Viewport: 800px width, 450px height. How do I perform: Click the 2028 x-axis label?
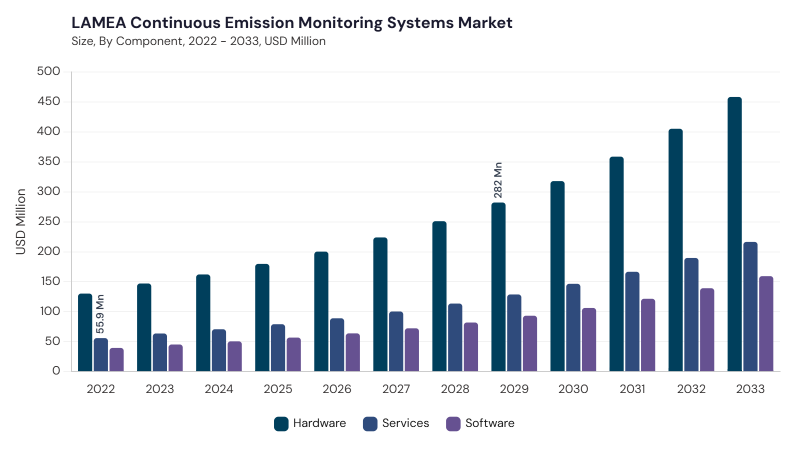point(455,389)
